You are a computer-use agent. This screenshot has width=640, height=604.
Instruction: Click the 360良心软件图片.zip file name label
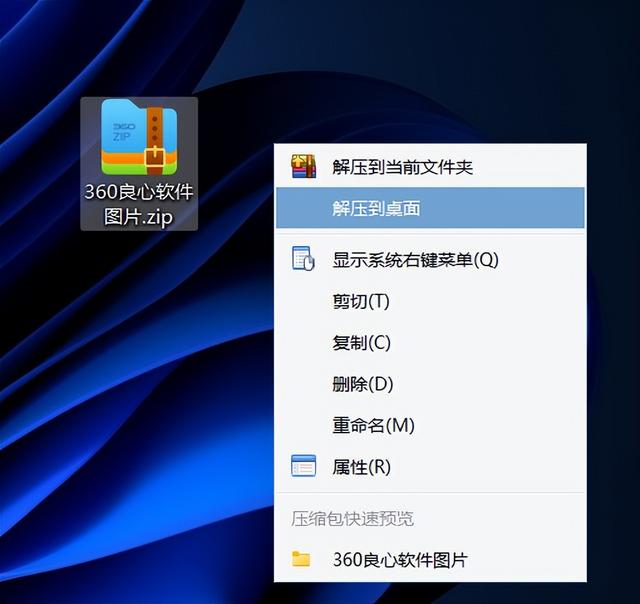pyautogui.click(x=139, y=204)
